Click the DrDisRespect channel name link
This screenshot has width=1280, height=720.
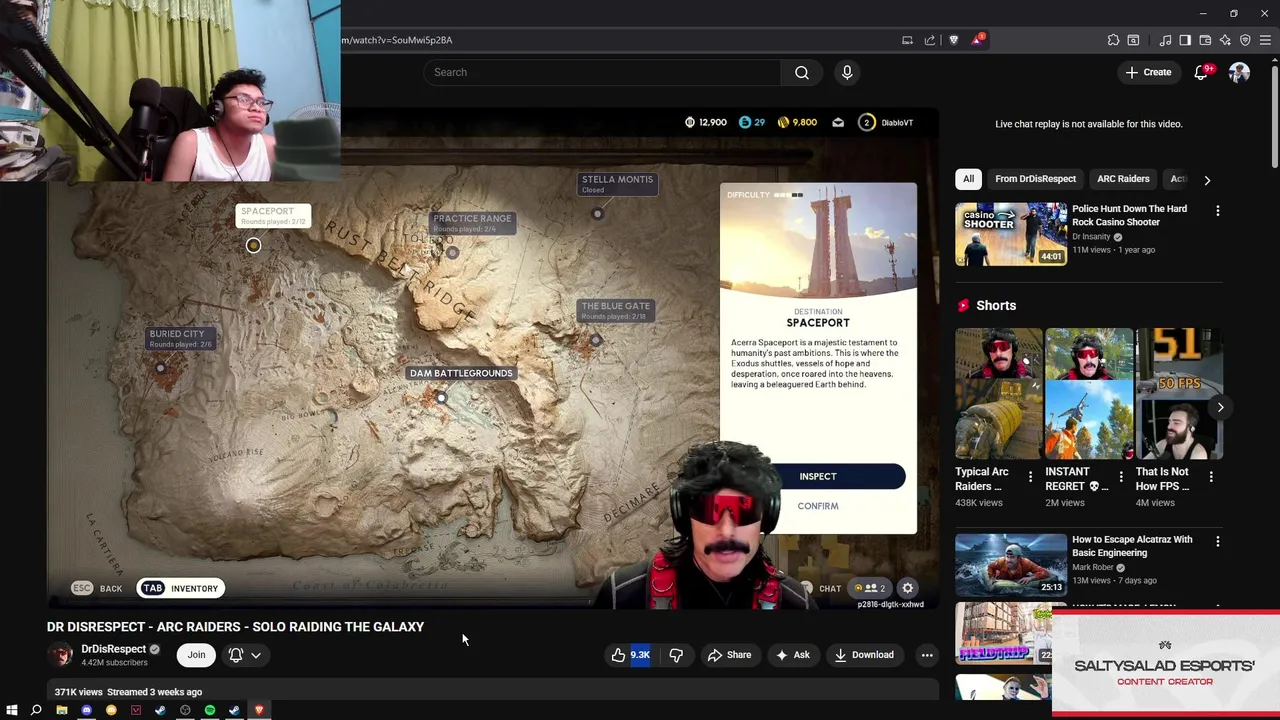tap(113, 649)
